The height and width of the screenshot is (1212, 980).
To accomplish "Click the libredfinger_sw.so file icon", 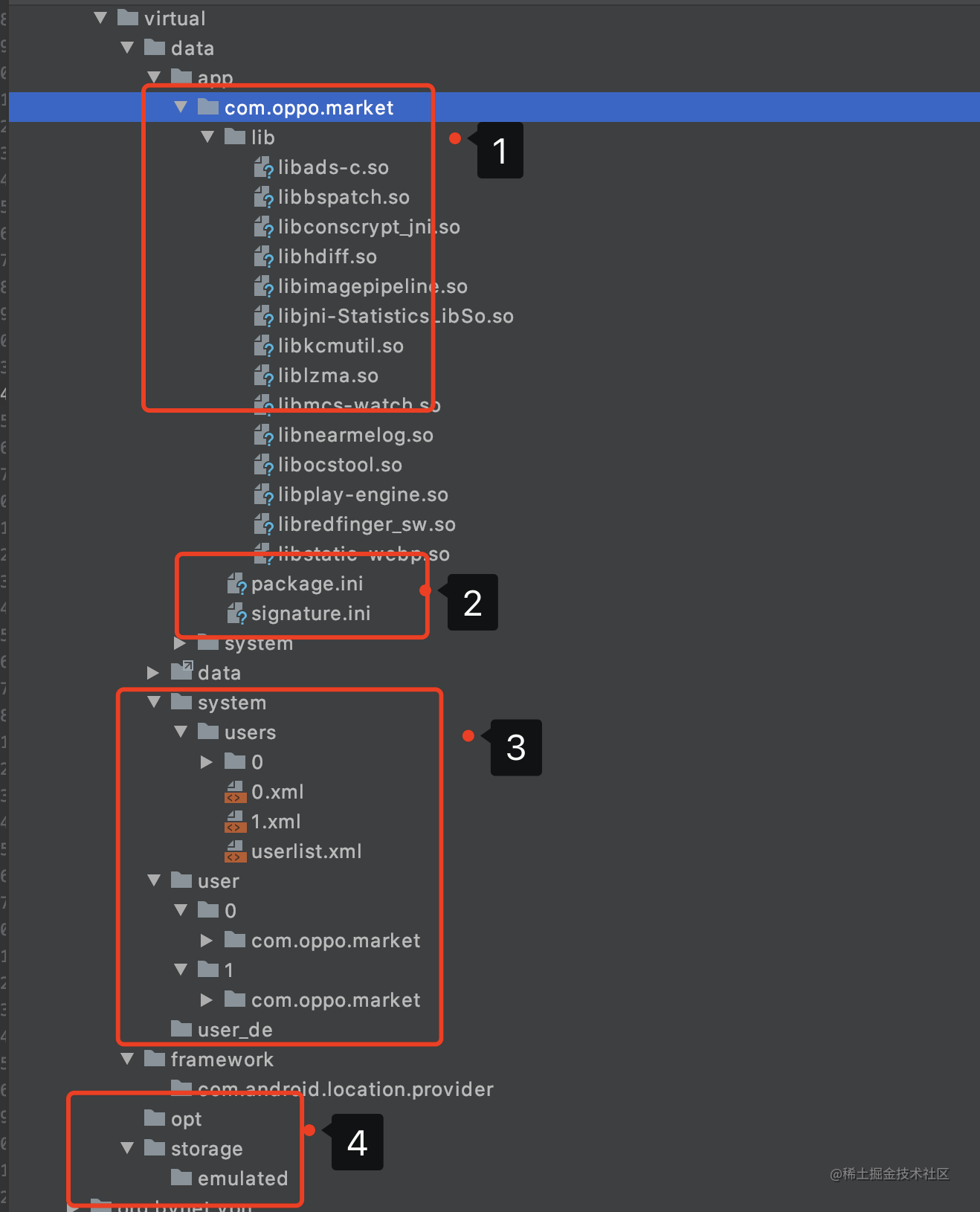I will [264, 525].
